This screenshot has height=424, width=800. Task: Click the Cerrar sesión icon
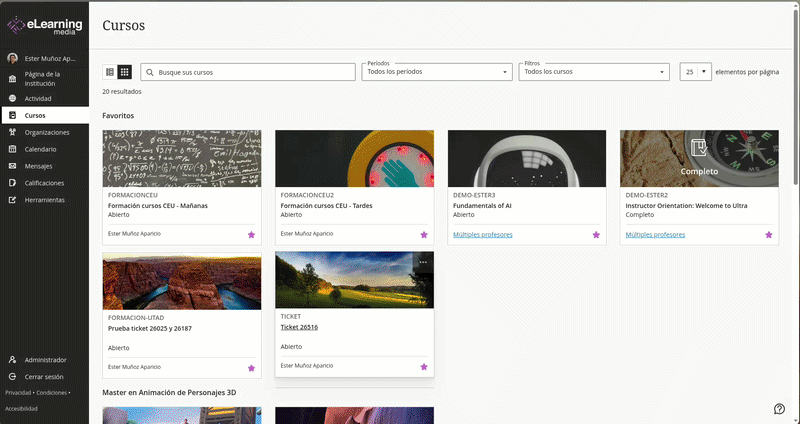click(13, 377)
